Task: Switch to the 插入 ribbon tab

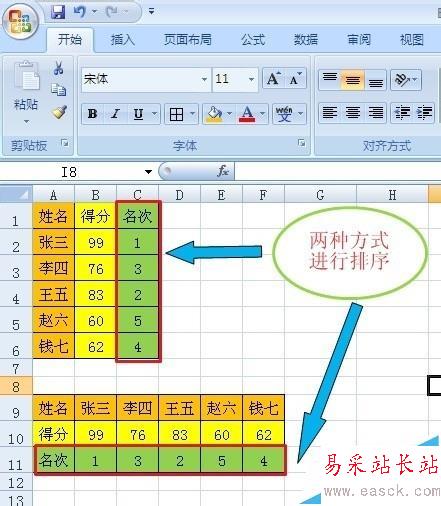Action: point(123,40)
